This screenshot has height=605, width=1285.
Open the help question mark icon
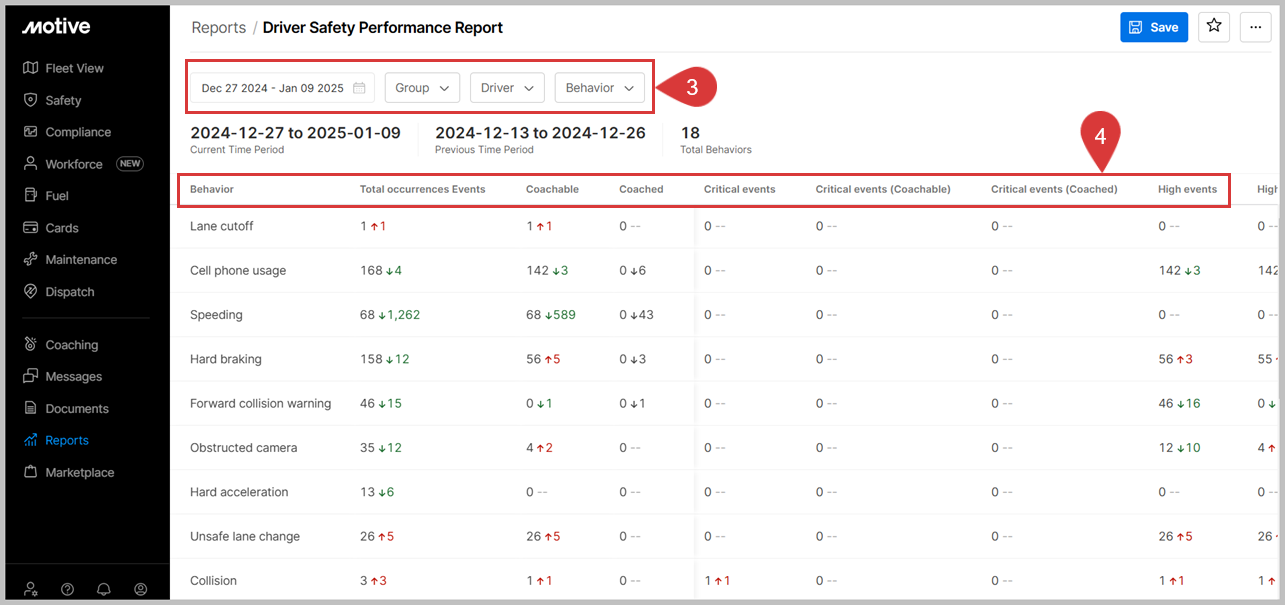68,589
